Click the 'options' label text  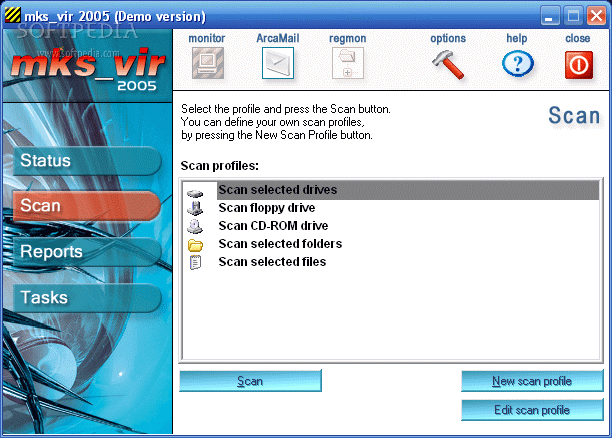point(448,38)
